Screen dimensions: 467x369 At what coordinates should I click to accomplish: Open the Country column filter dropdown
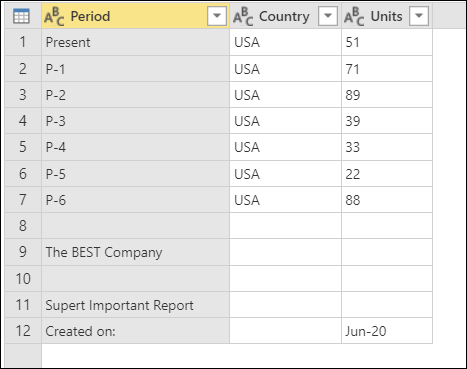(328, 16)
